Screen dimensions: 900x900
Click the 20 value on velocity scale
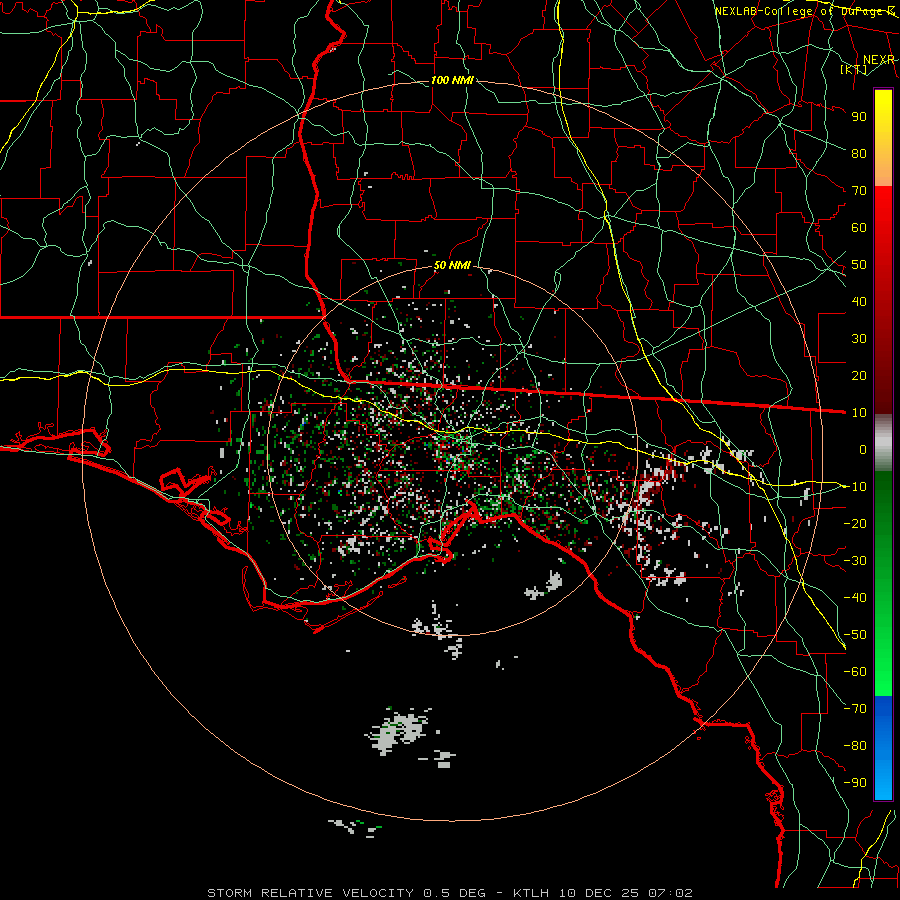coord(859,376)
